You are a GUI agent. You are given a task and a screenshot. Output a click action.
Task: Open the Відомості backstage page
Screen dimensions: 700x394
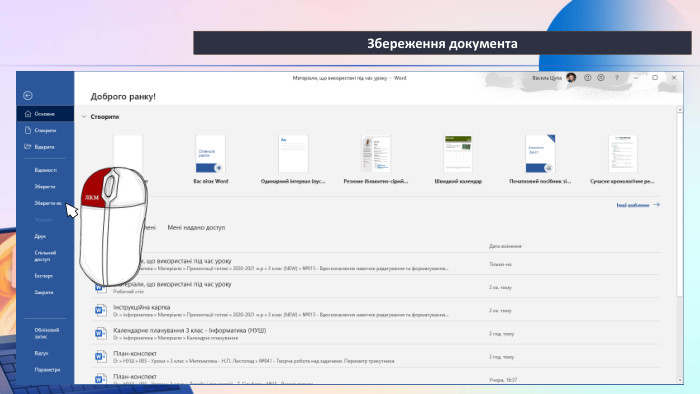click(46, 170)
